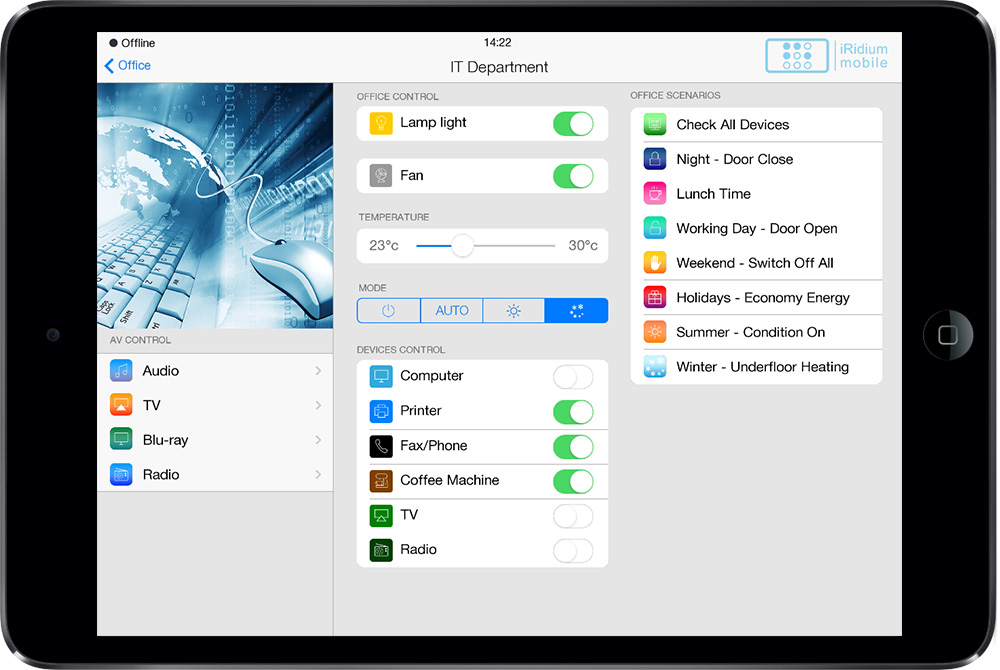This screenshot has height=670, width=1000.
Task: Click the Working Day open lock icon
Action: point(655,228)
